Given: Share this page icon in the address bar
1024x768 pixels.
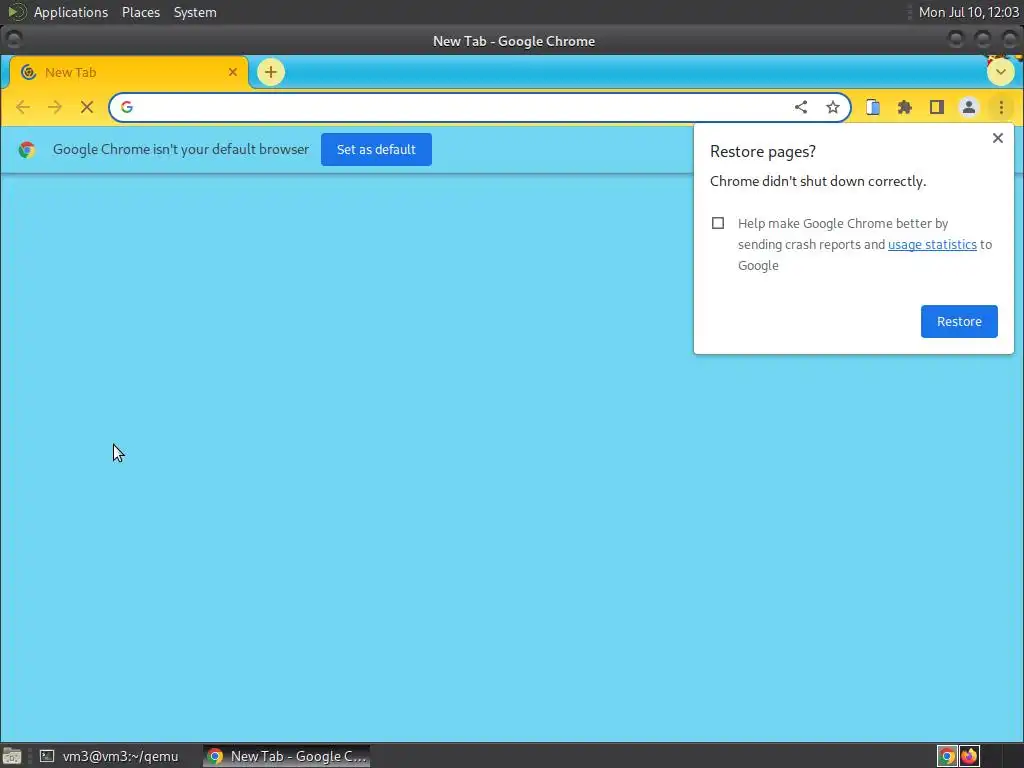Looking at the screenshot, I should click(801, 107).
